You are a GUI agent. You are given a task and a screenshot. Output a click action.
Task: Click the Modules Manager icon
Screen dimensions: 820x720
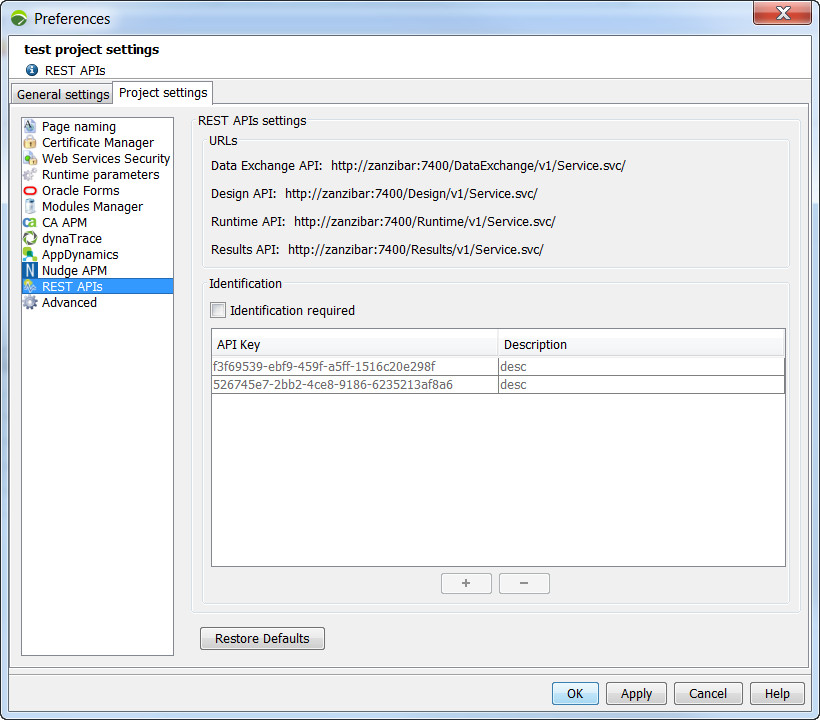click(x=30, y=207)
